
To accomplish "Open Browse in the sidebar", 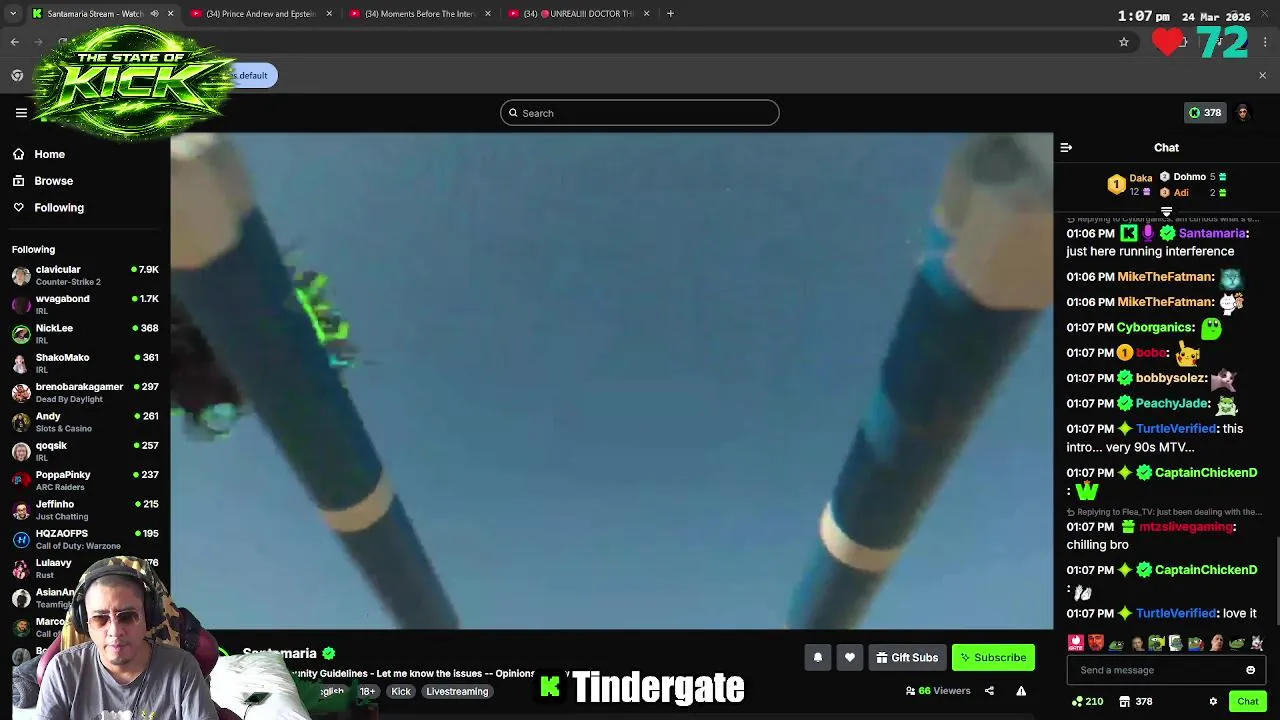I will point(43,181).
